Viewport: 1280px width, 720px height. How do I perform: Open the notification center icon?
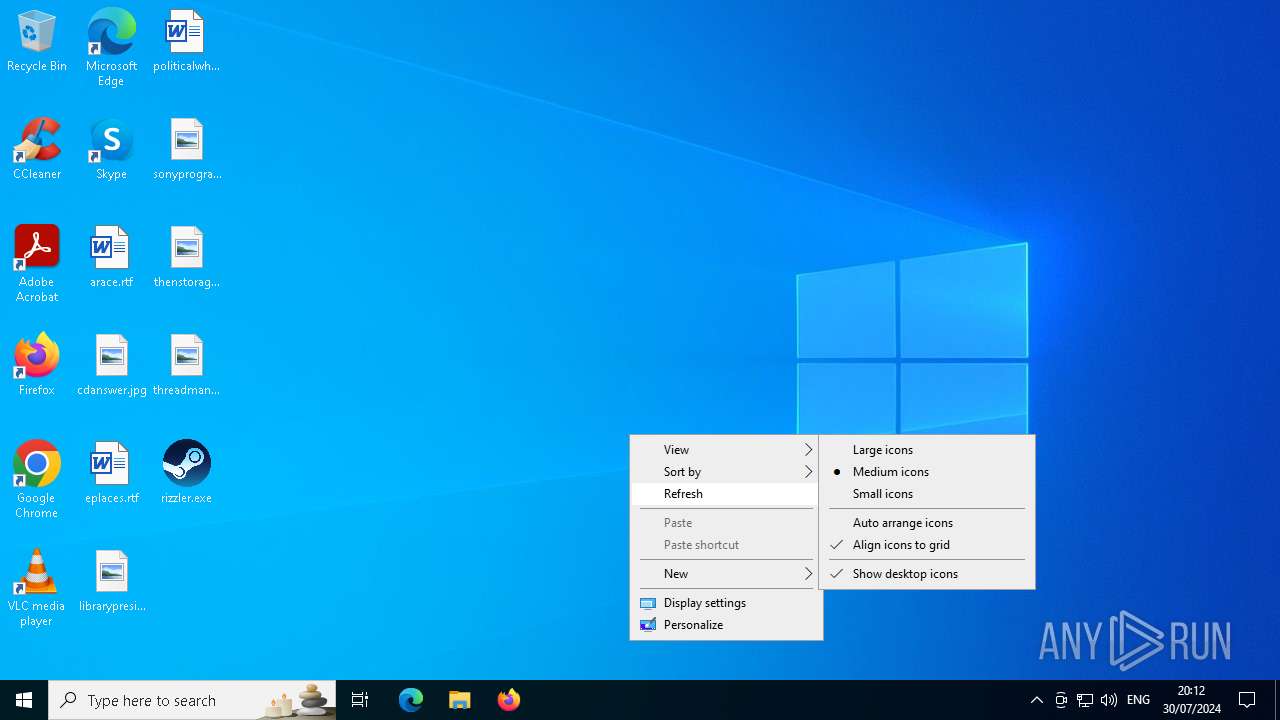1248,700
